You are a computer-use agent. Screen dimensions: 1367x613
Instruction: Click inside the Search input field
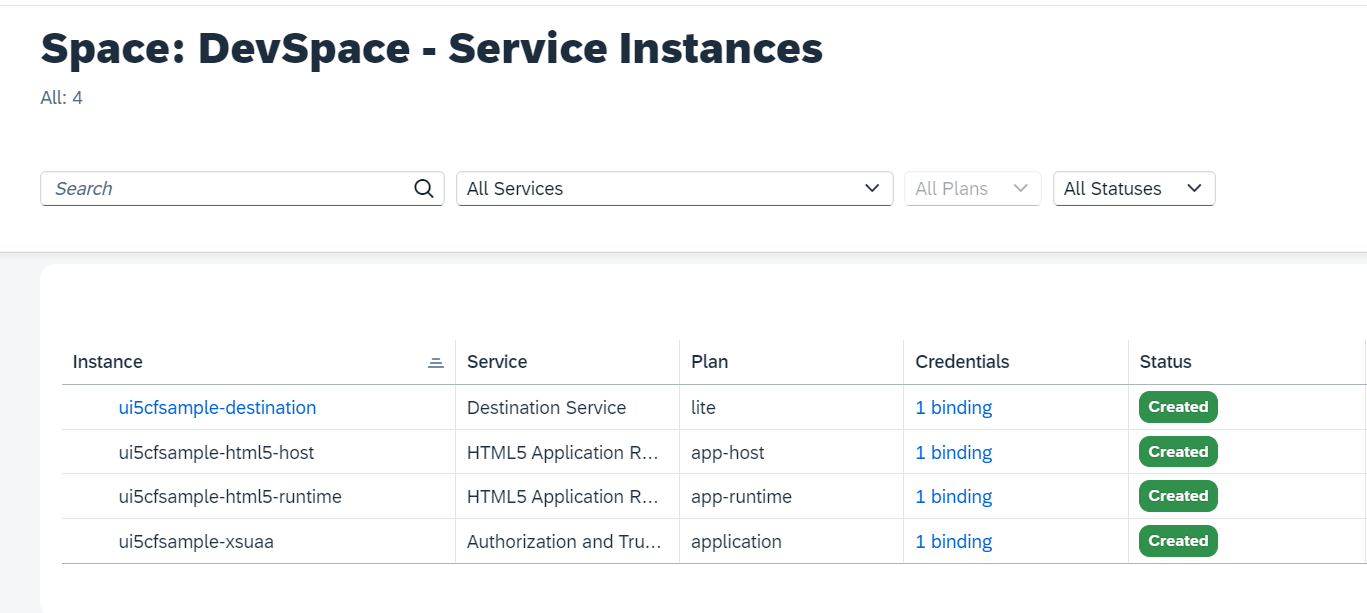coord(200,188)
